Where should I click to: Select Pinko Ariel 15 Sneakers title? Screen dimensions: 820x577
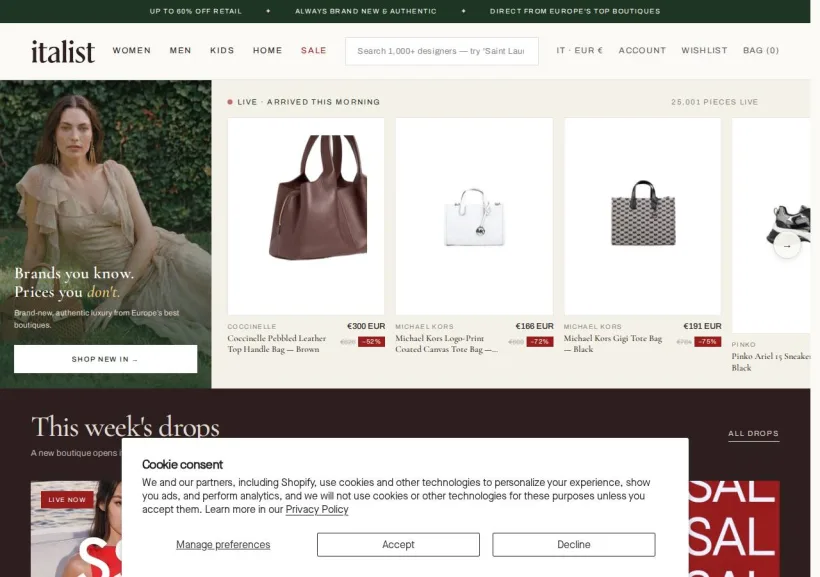771,362
